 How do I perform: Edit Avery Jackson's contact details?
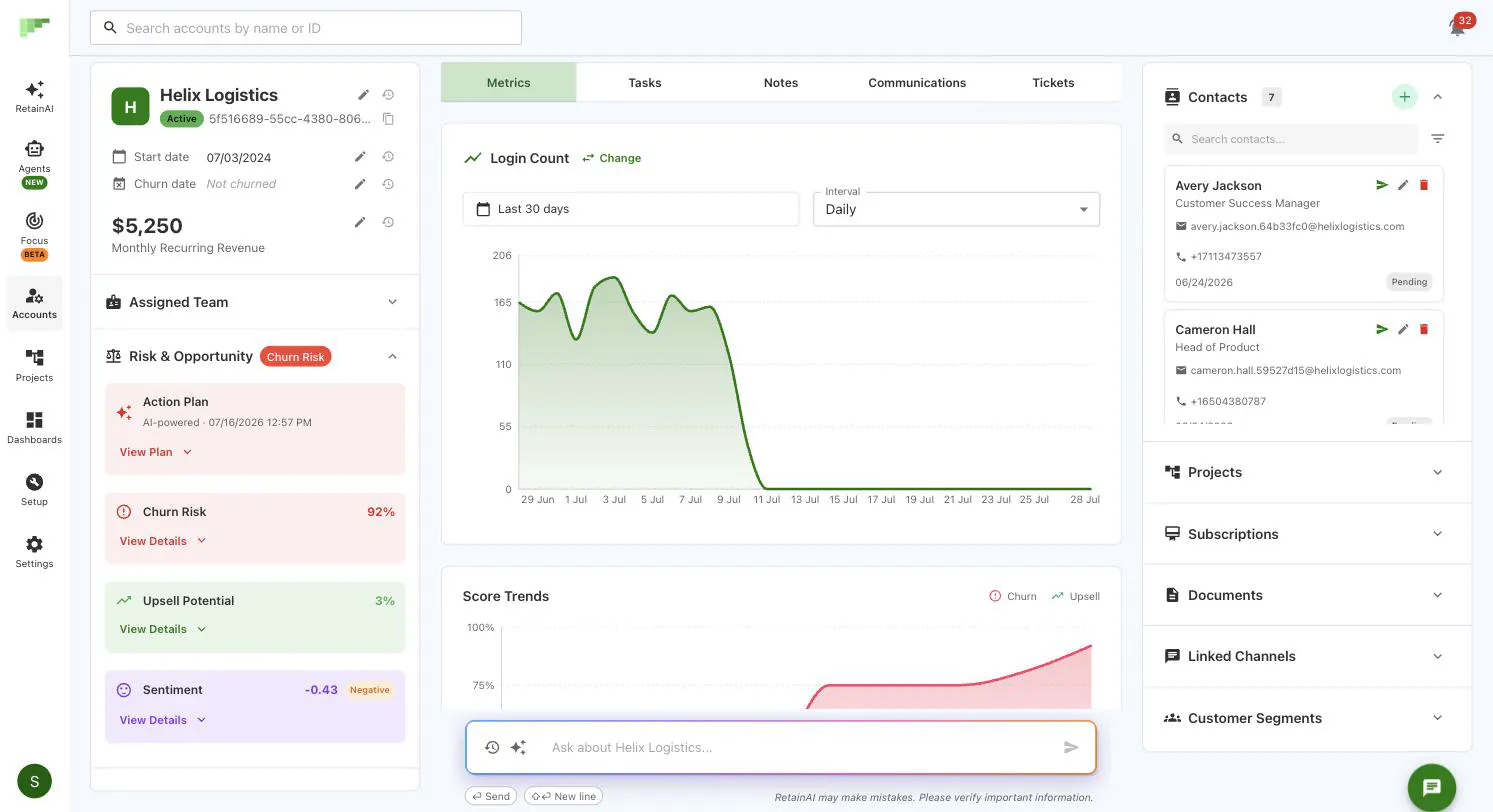click(x=1403, y=185)
